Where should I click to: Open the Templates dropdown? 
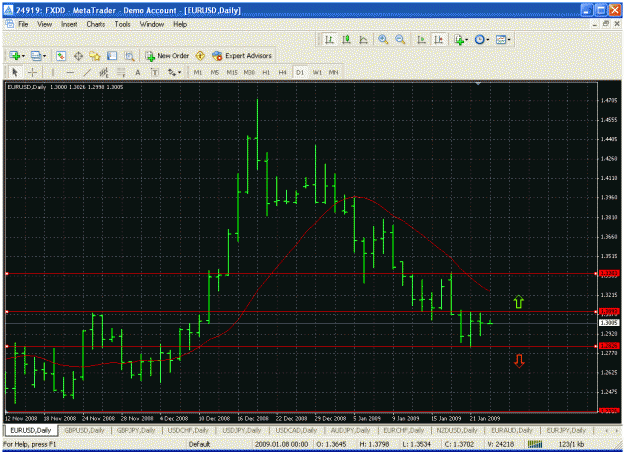click(x=503, y=39)
